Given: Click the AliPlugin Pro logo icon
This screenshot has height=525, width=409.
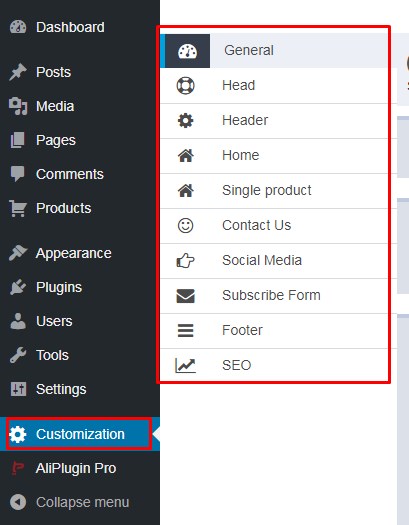Looking at the screenshot, I should pyautogui.click(x=18, y=468).
